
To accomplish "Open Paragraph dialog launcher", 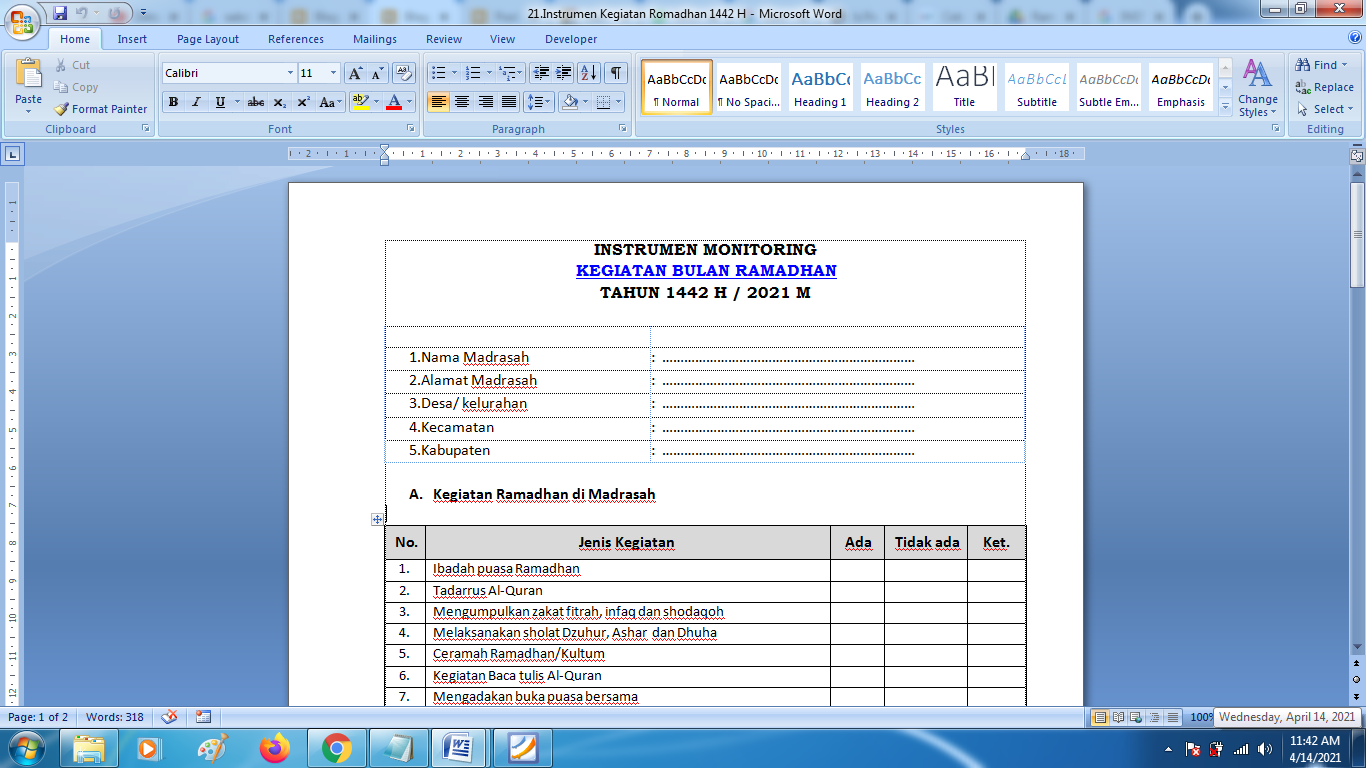I will coord(622,129).
